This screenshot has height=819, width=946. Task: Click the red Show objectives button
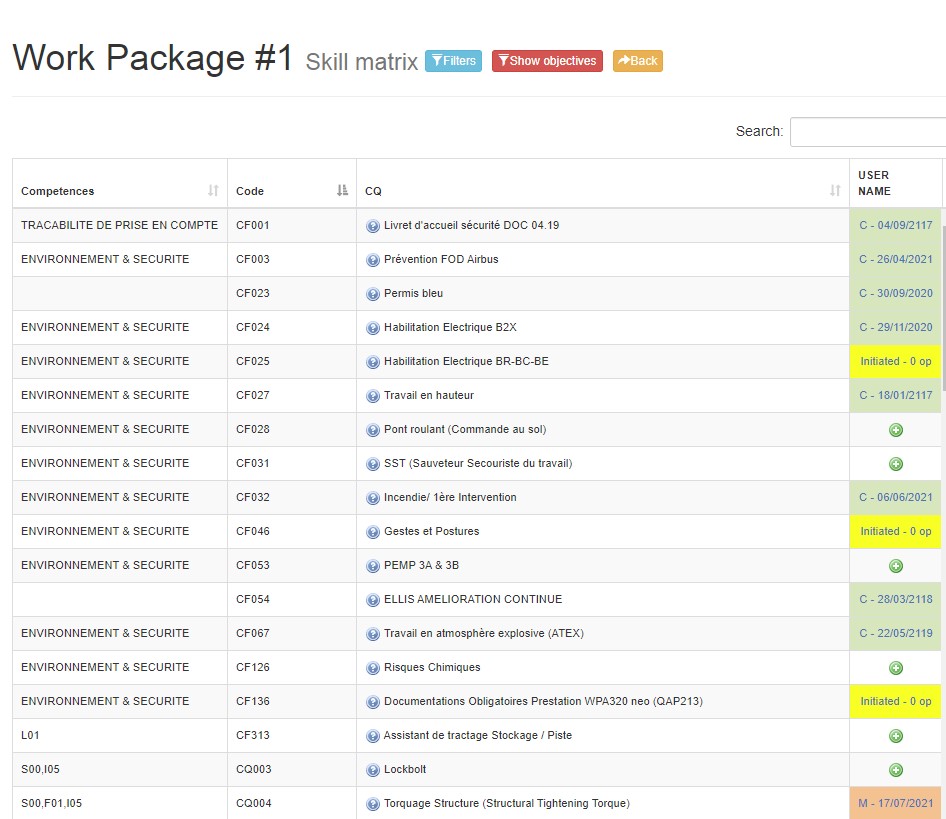point(547,61)
